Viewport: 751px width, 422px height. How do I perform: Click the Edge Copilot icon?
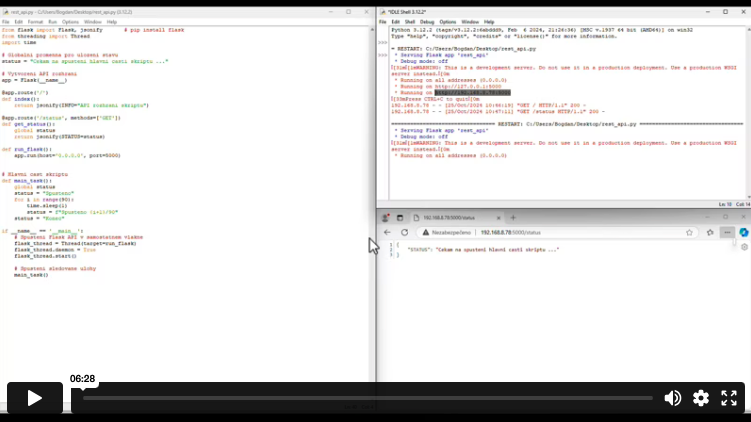coord(743,232)
